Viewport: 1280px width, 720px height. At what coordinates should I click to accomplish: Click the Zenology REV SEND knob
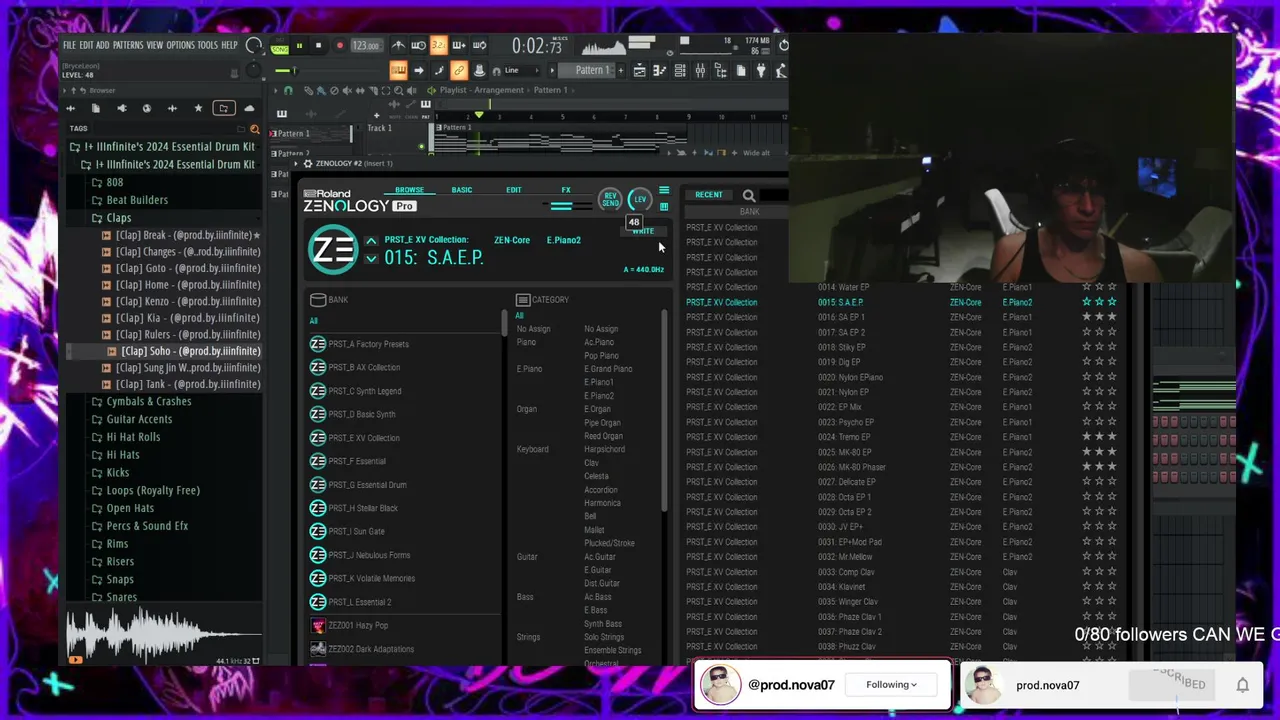tap(610, 200)
